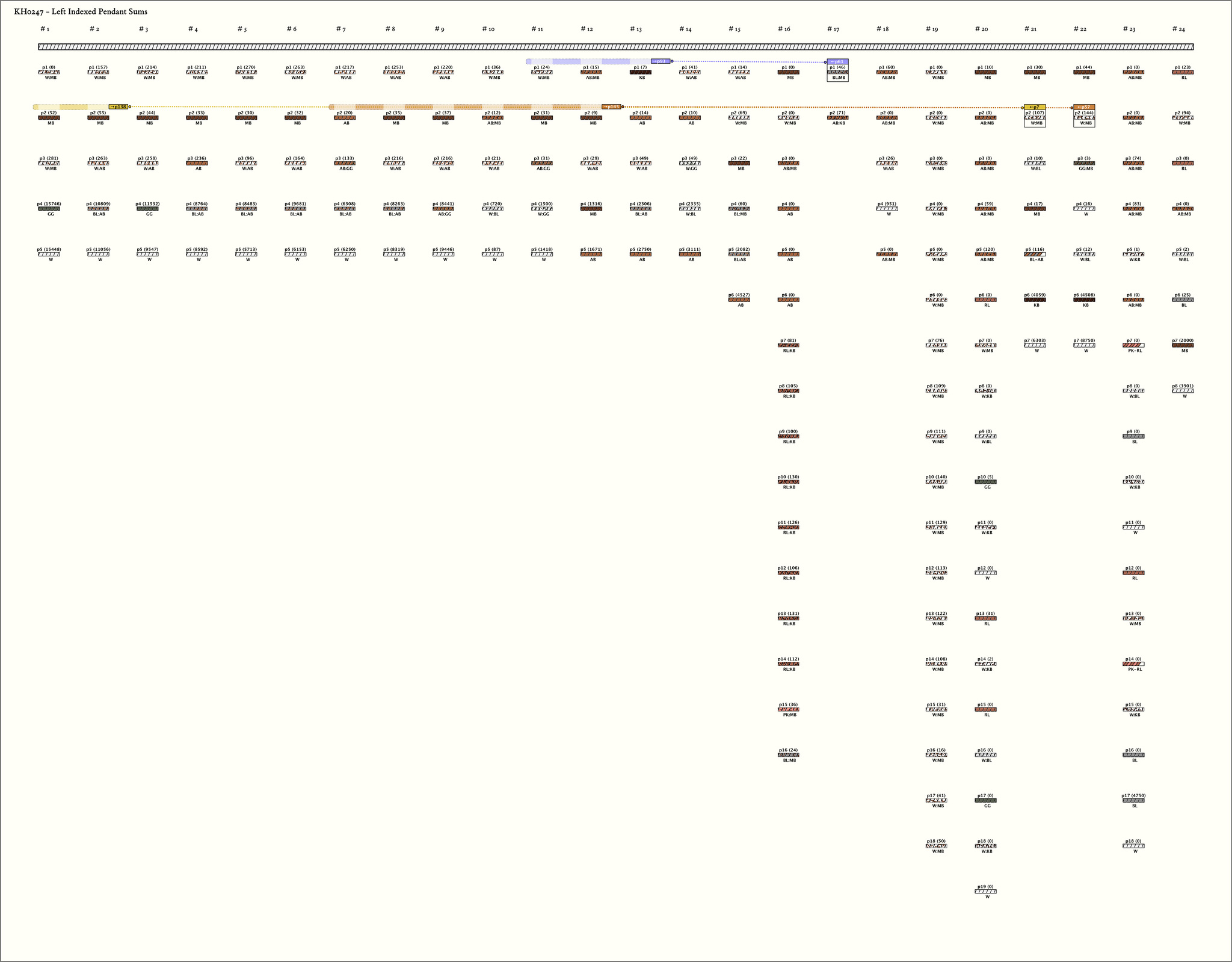Click the GG cord swatch under p4 (15746)
The image size is (1232, 962).
pyautogui.click(x=49, y=209)
